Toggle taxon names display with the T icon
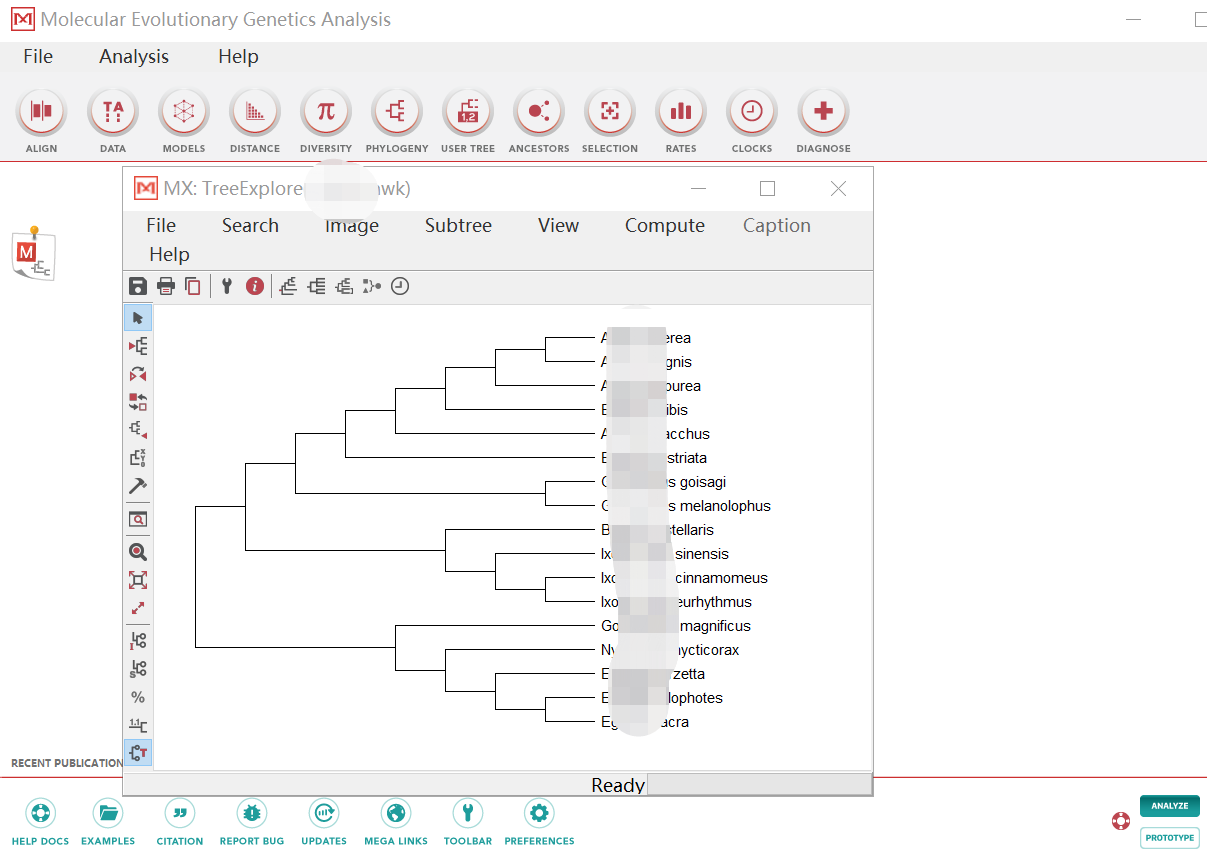Screen dimensions: 1207x849 138,752
